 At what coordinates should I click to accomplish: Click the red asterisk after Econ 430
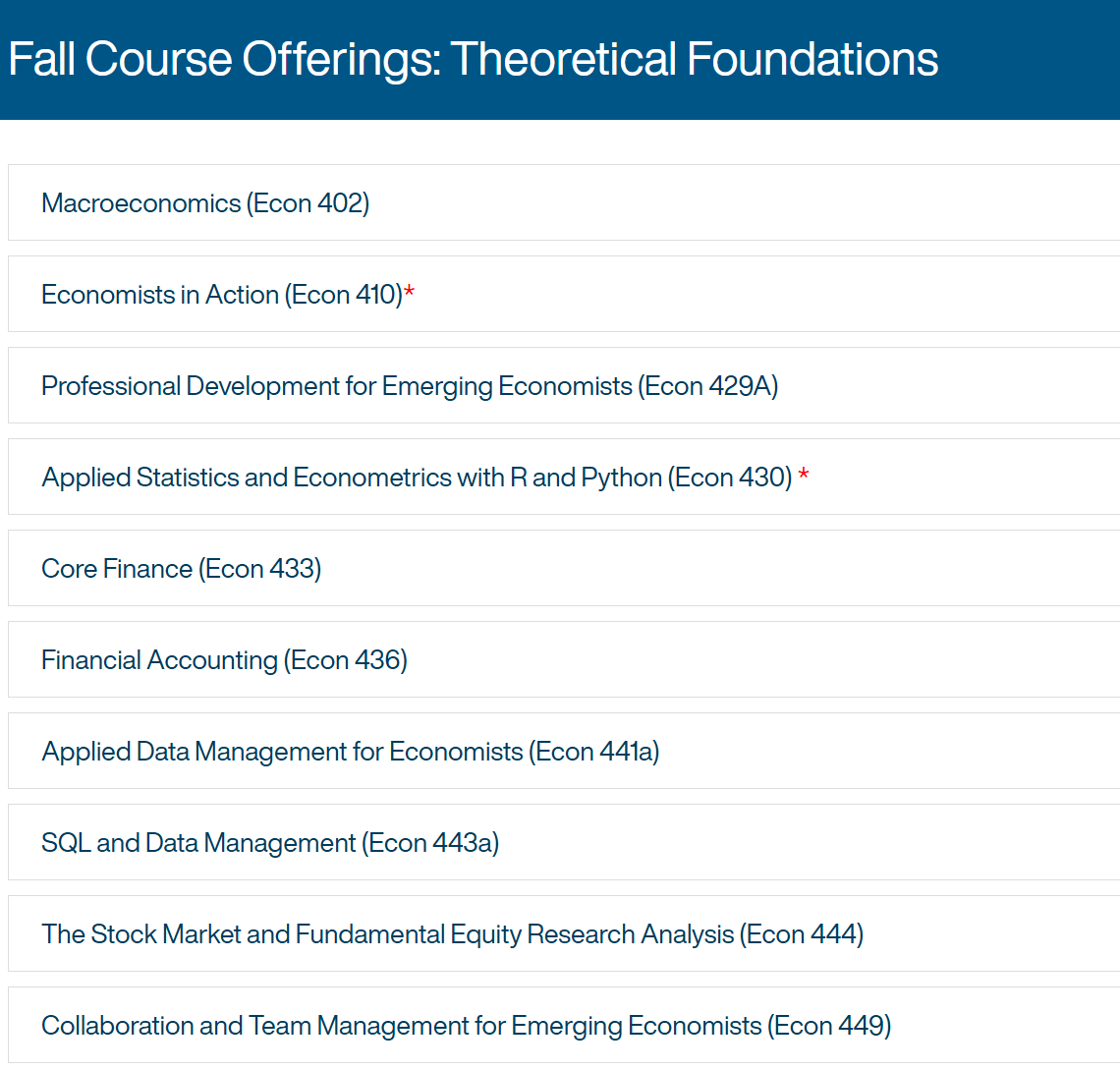pyautogui.click(x=804, y=473)
